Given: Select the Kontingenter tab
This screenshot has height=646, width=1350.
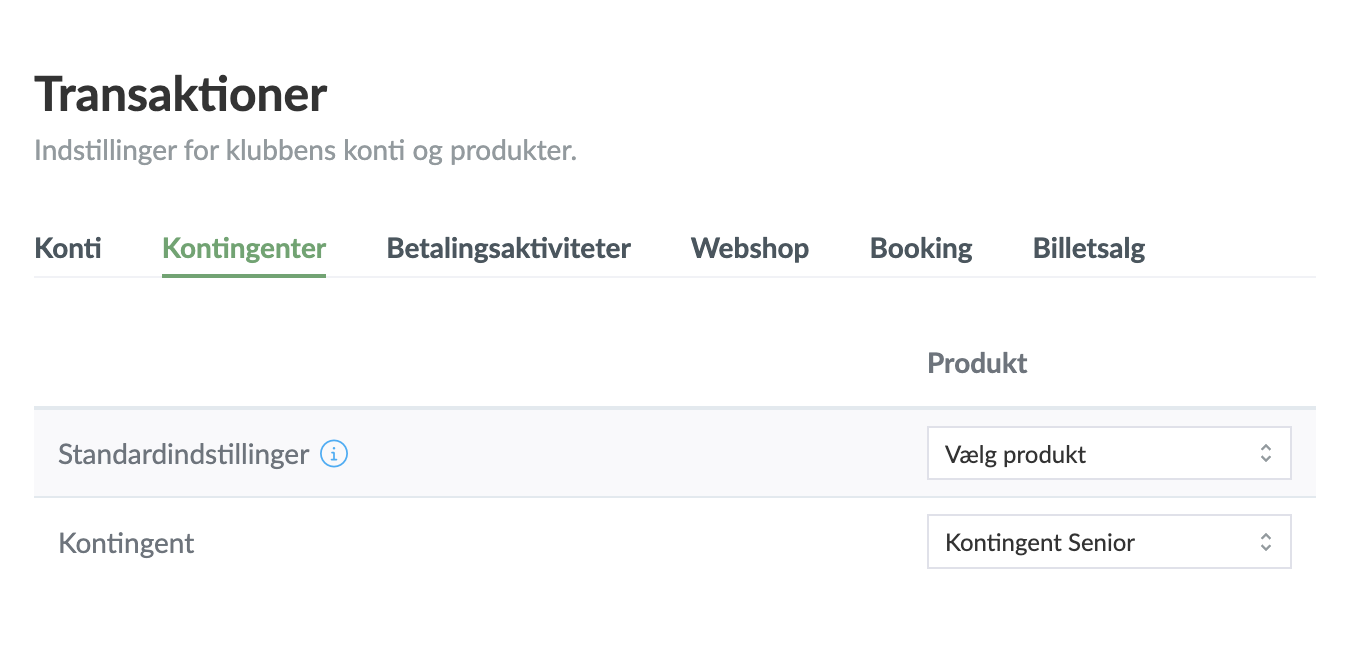Looking at the screenshot, I should pos(244,248).
